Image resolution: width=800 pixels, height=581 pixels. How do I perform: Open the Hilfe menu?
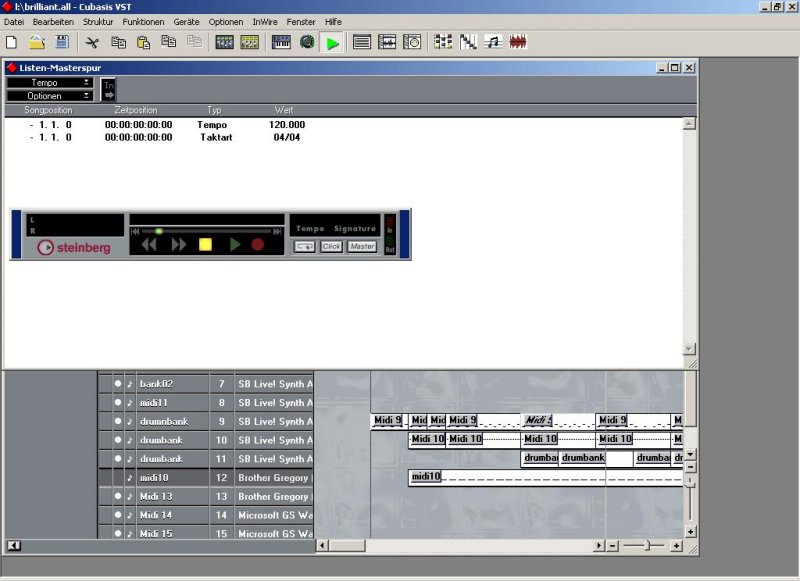pyautogui.click(x=333, y=22)
